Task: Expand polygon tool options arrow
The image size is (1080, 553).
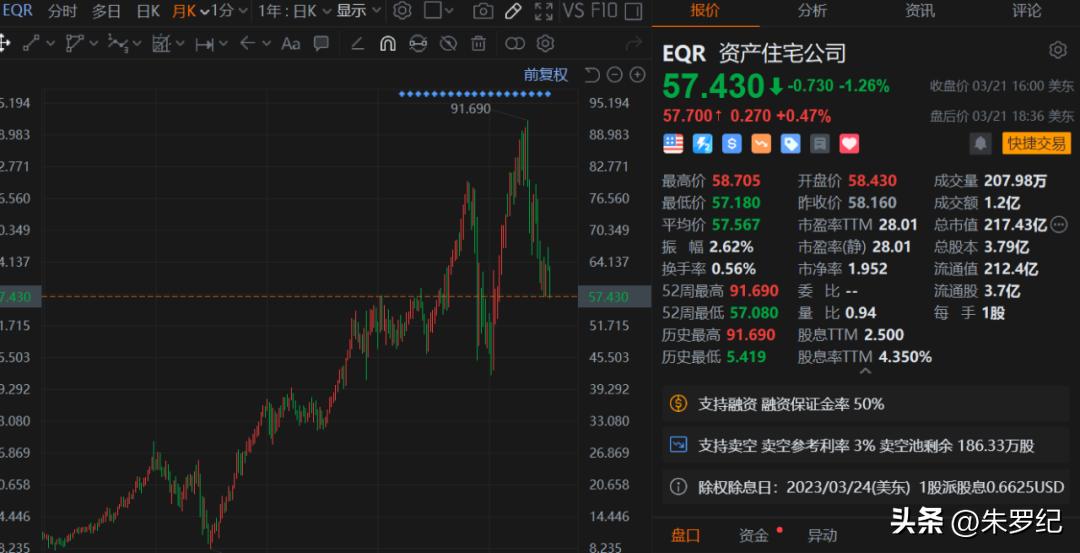Action: click(94, 44)
